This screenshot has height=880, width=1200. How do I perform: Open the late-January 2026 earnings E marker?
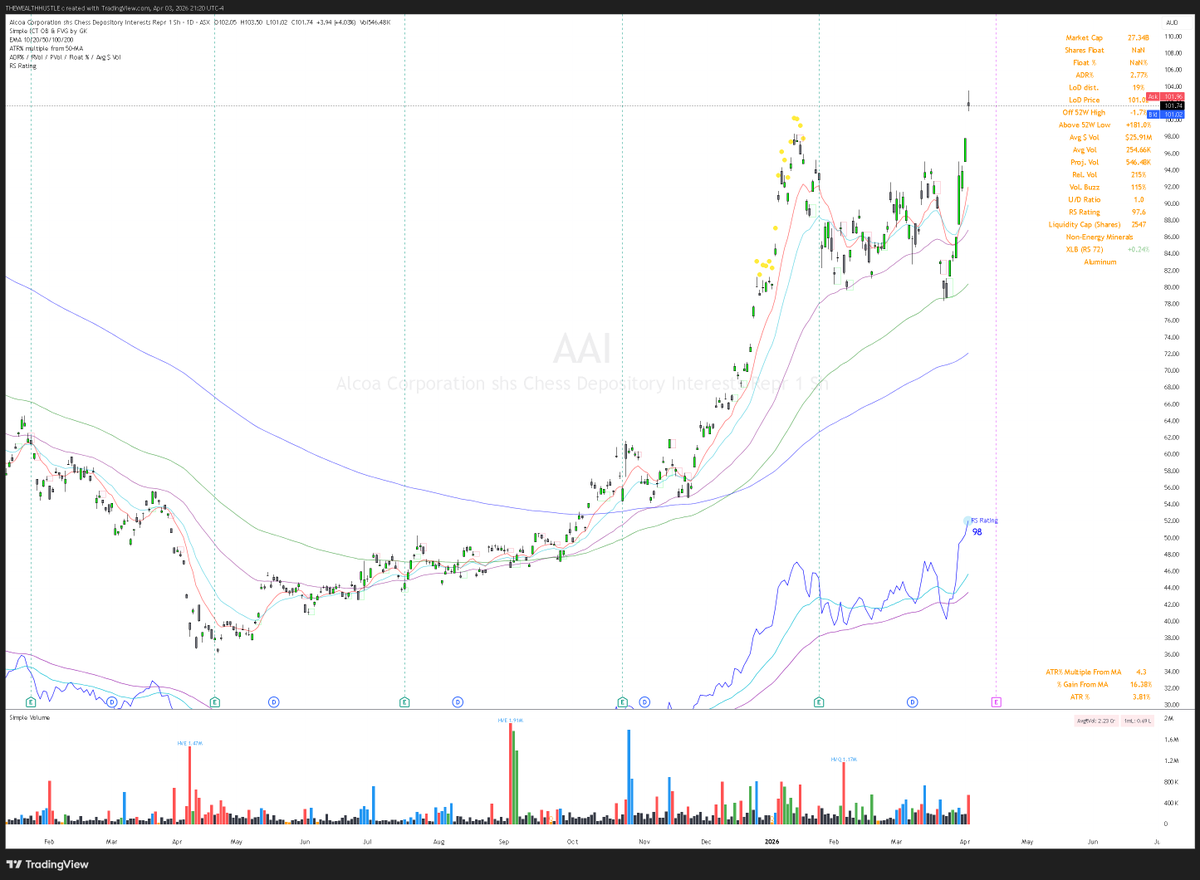tap(819, 703)
